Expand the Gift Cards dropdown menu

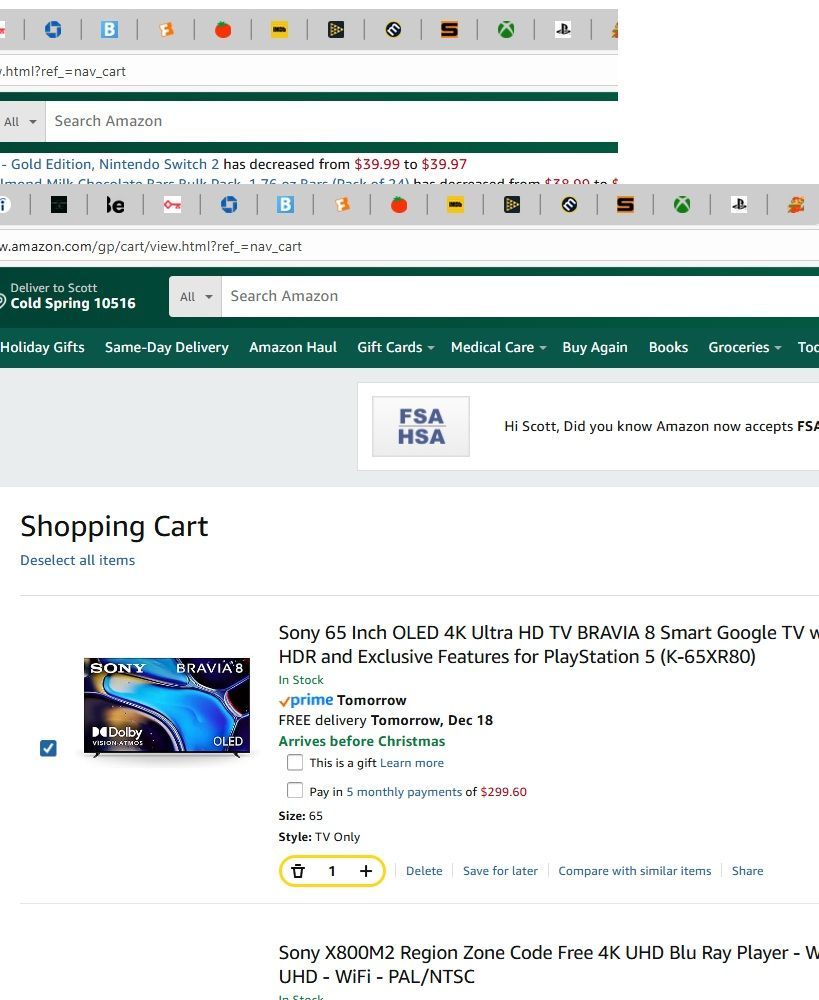[395, 348]
